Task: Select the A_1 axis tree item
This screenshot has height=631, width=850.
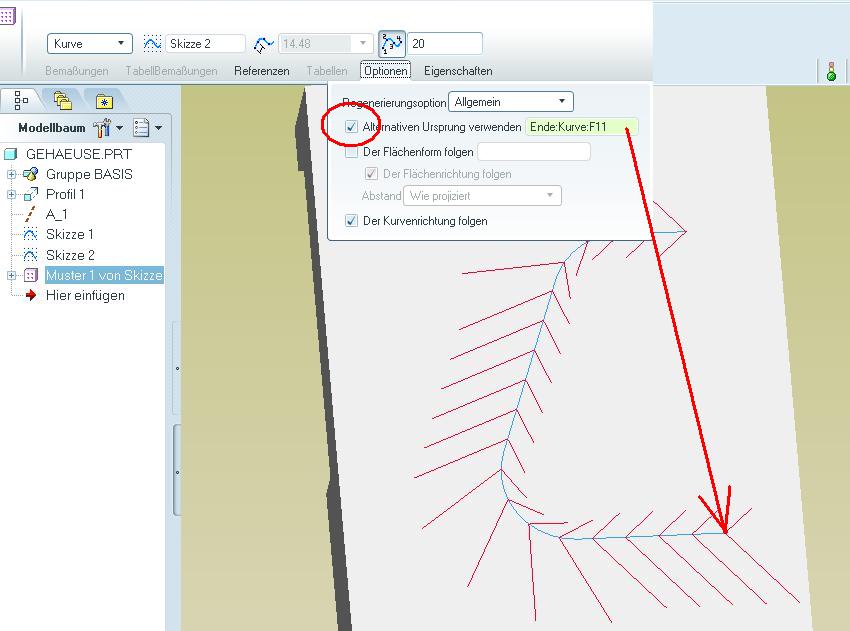Action: click(56, 214)
